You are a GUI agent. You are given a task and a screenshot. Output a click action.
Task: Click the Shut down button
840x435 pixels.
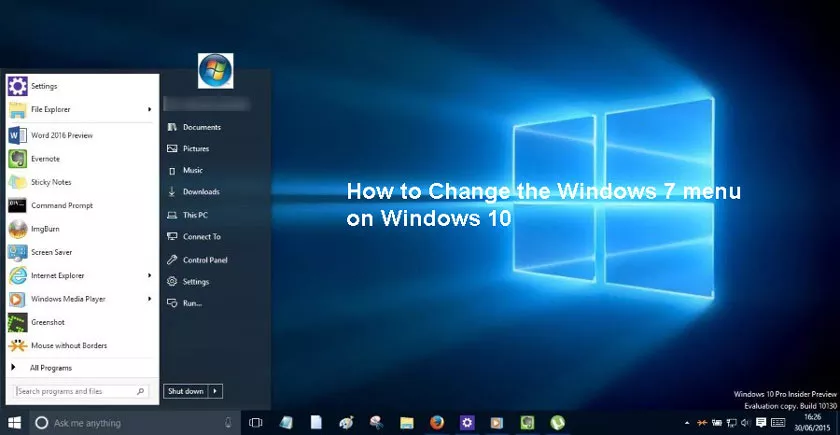pyautogui.click(x=186, y=392)
